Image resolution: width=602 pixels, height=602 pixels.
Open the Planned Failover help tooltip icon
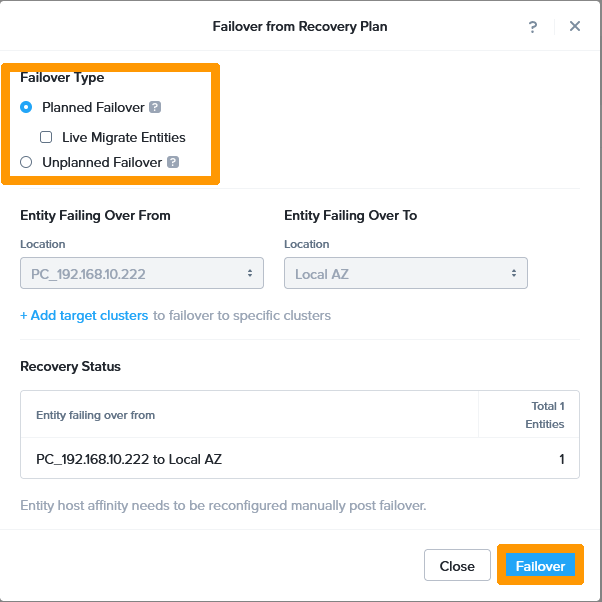[x=155, y=108]
